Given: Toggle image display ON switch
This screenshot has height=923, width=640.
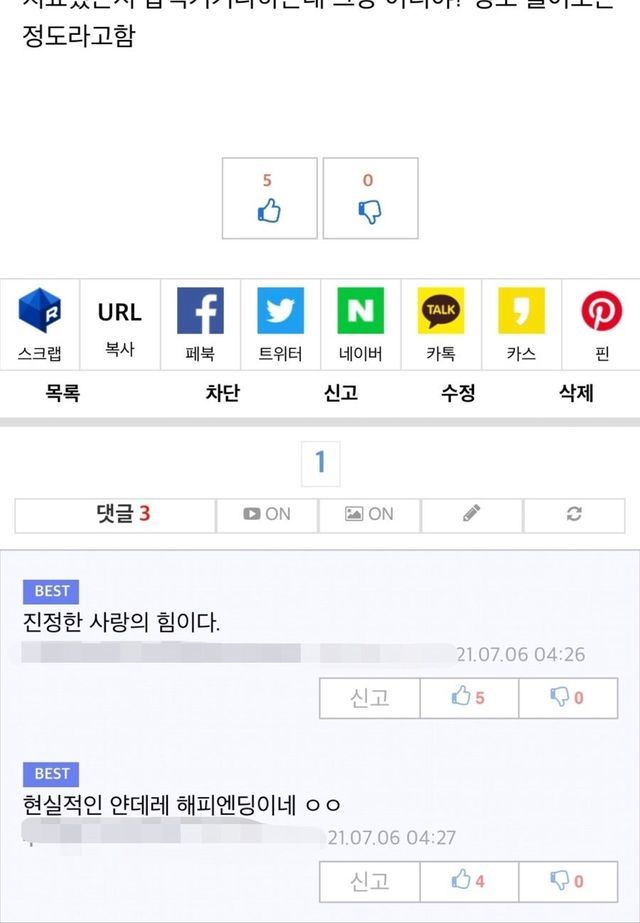Looking at the screenshot, I should (370, 516).
